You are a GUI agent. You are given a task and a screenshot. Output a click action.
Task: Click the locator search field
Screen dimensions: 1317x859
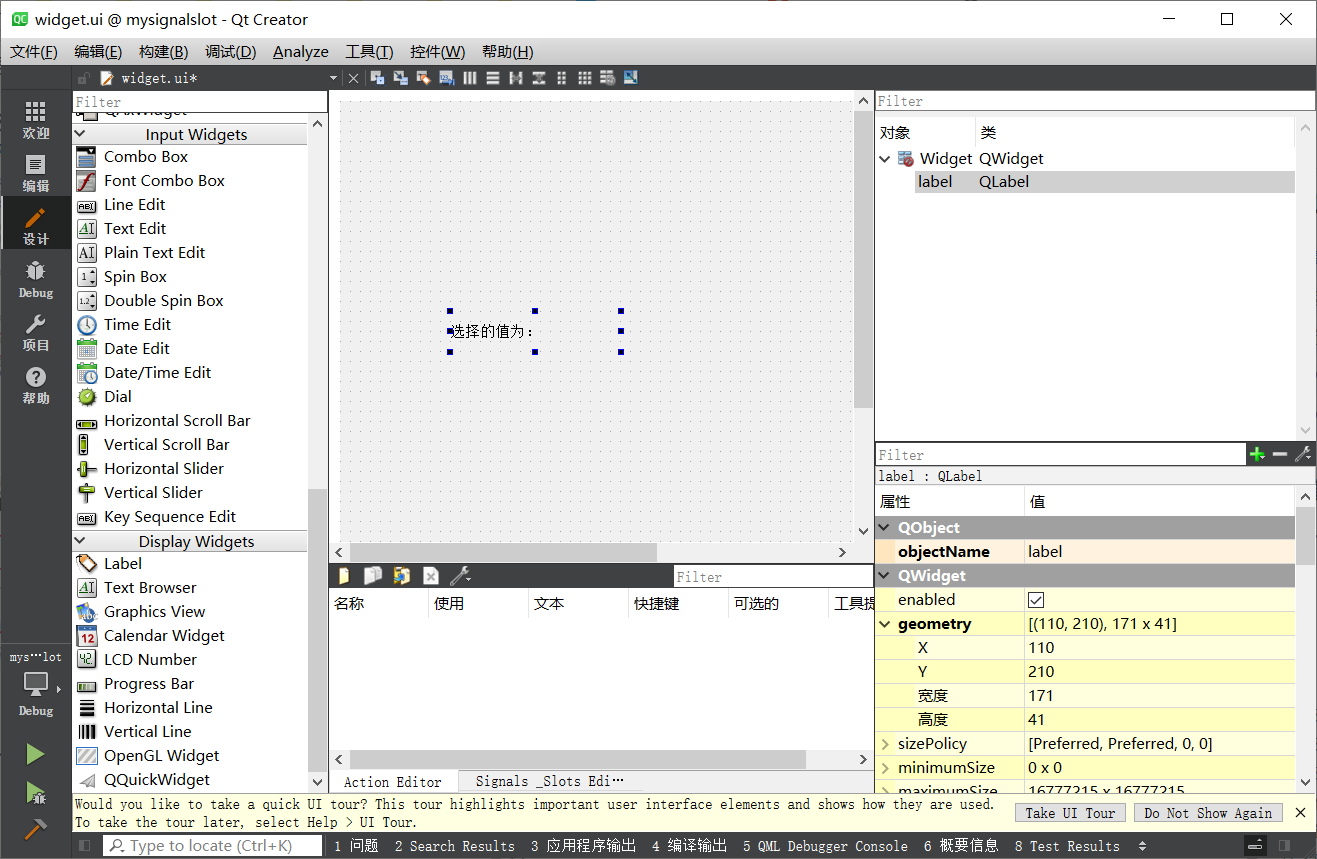(213, 846)
